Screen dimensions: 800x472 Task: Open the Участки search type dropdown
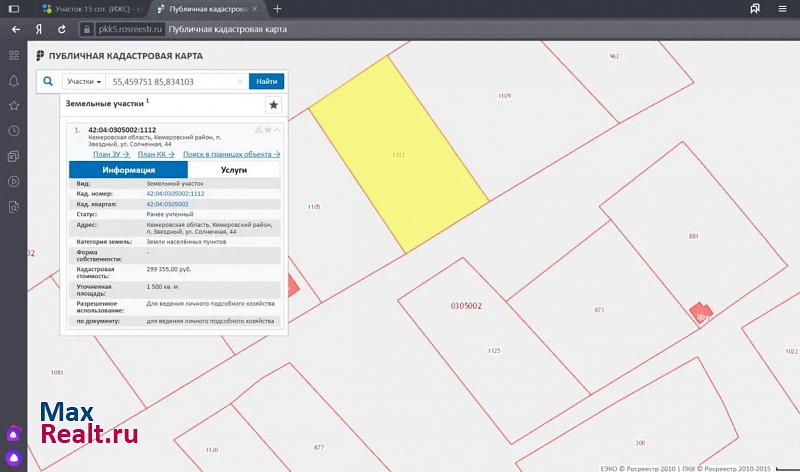coord(84,81)
